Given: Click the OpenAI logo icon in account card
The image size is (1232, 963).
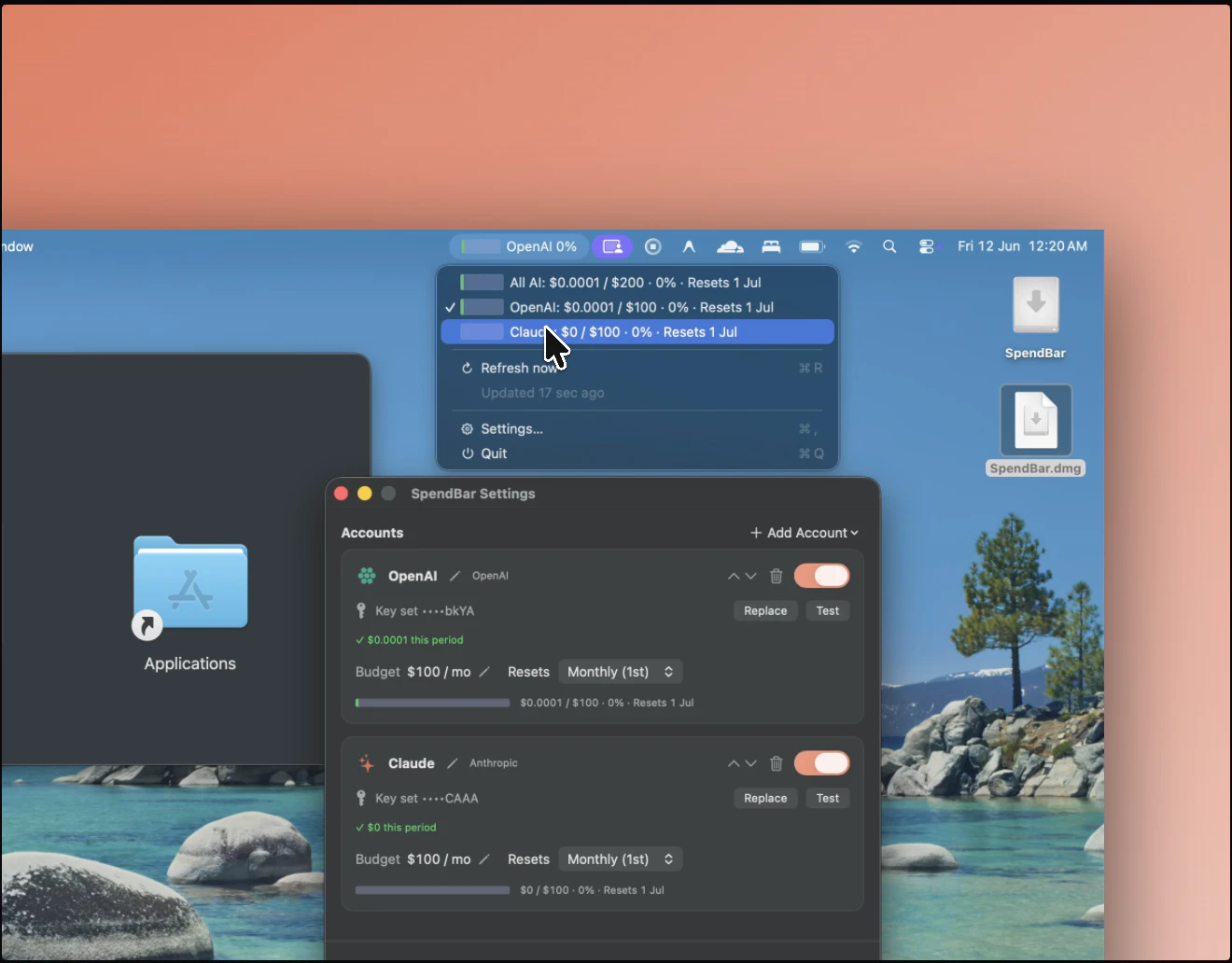Looking at the screenshot, I should pos(367,576).
